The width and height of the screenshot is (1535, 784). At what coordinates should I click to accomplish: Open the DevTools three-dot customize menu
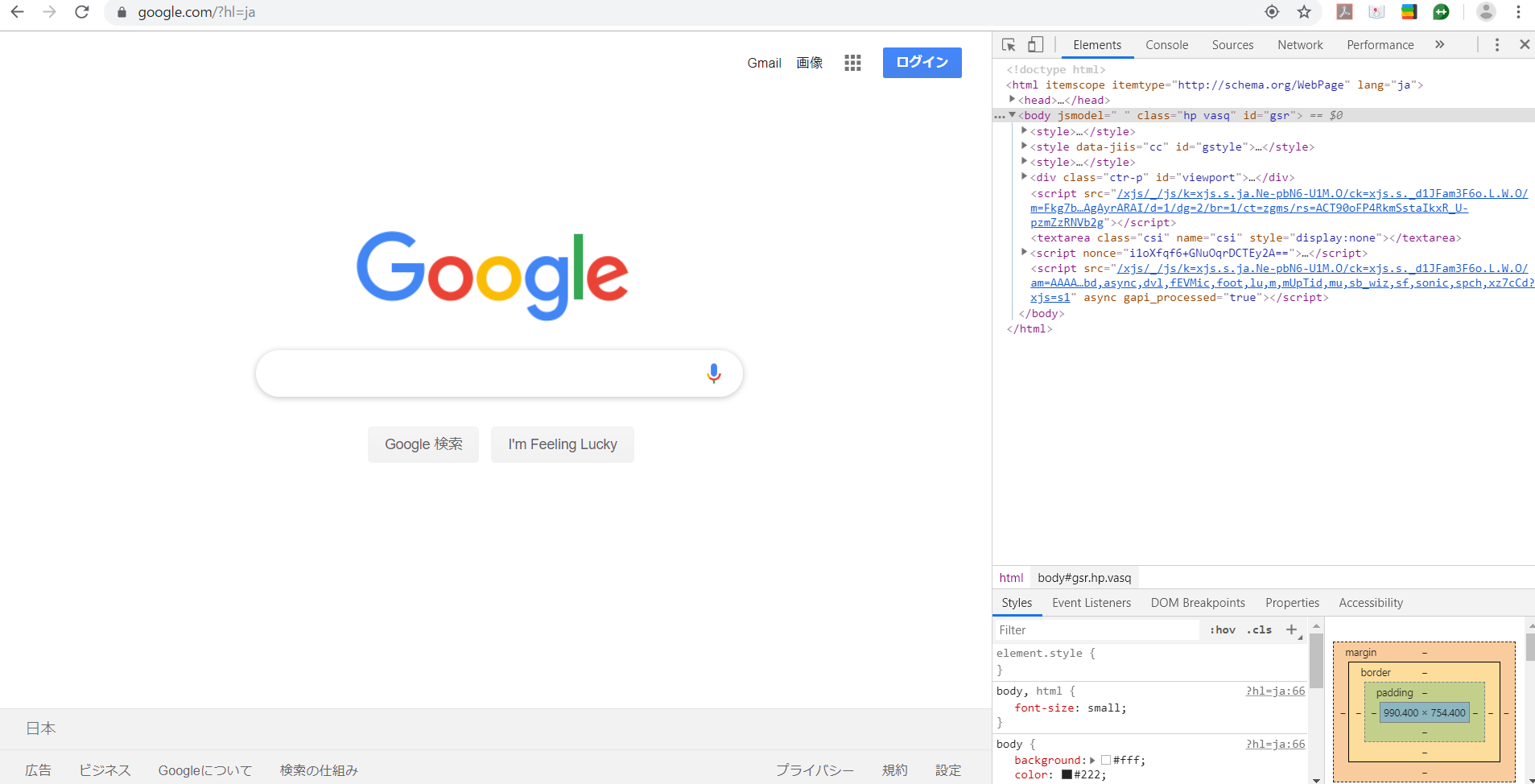pyautogui.click(x=1497, y=44)
